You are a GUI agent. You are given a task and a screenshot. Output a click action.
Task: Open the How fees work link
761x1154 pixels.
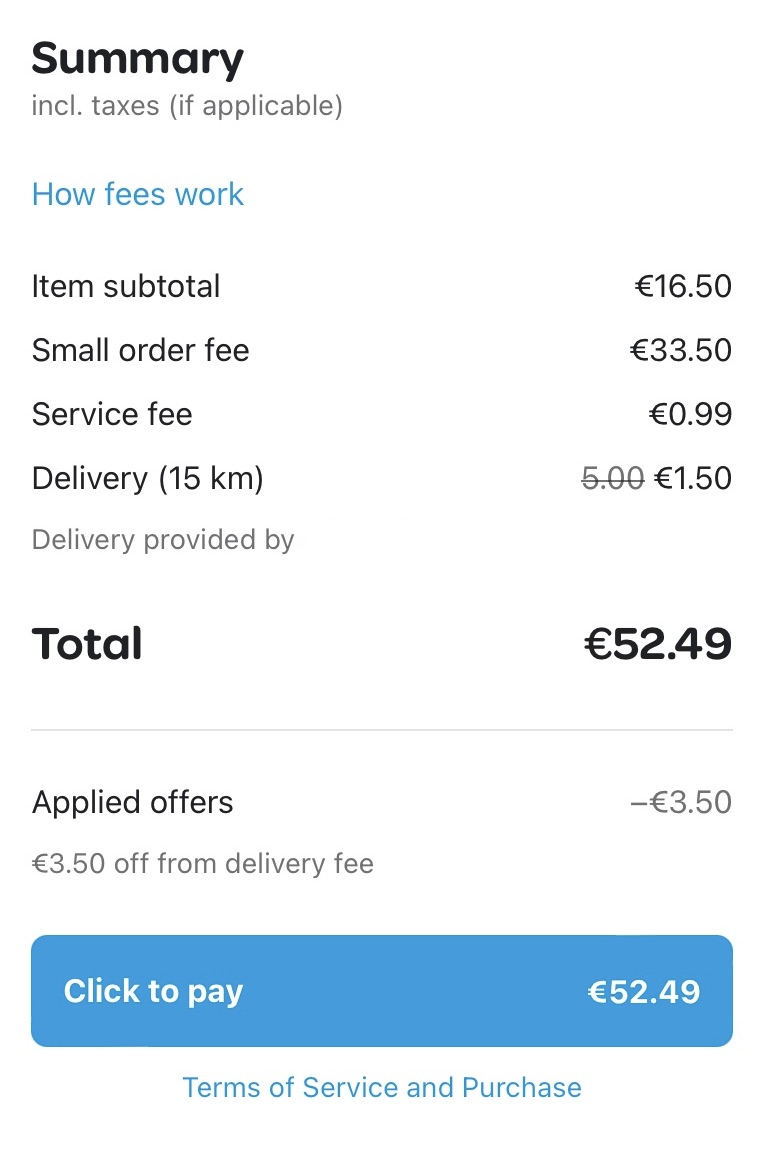click(138, 194)
